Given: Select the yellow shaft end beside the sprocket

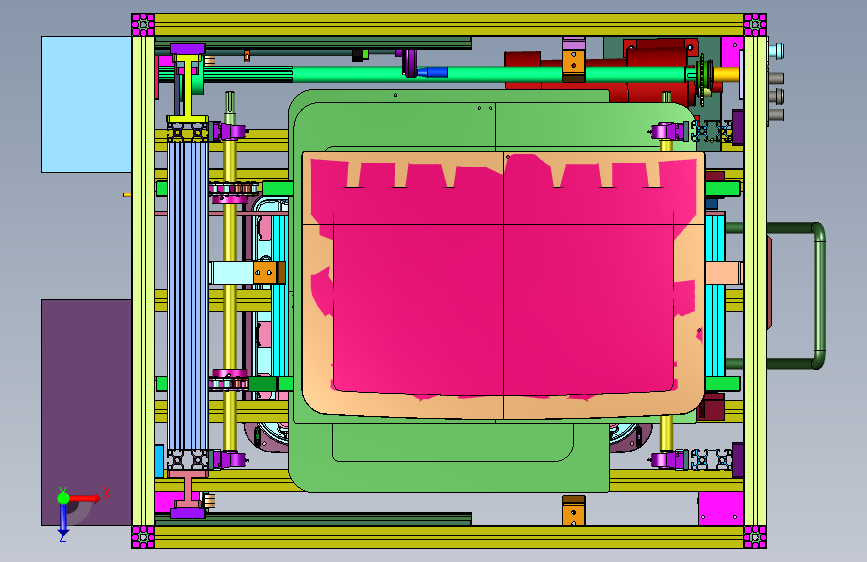Looking at the screenshot, I should pyautogui.click(x=727, y=74).
